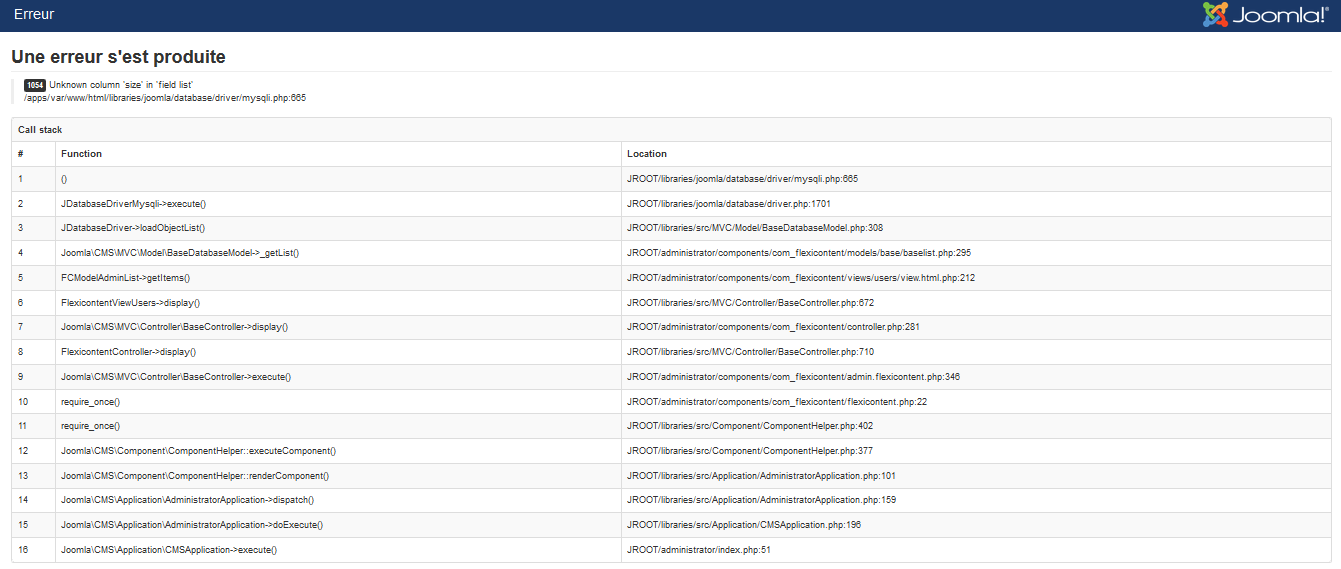Viewport: 1341px width, 569px height.
Task: Click the Location column header
Action: (647, 154)
